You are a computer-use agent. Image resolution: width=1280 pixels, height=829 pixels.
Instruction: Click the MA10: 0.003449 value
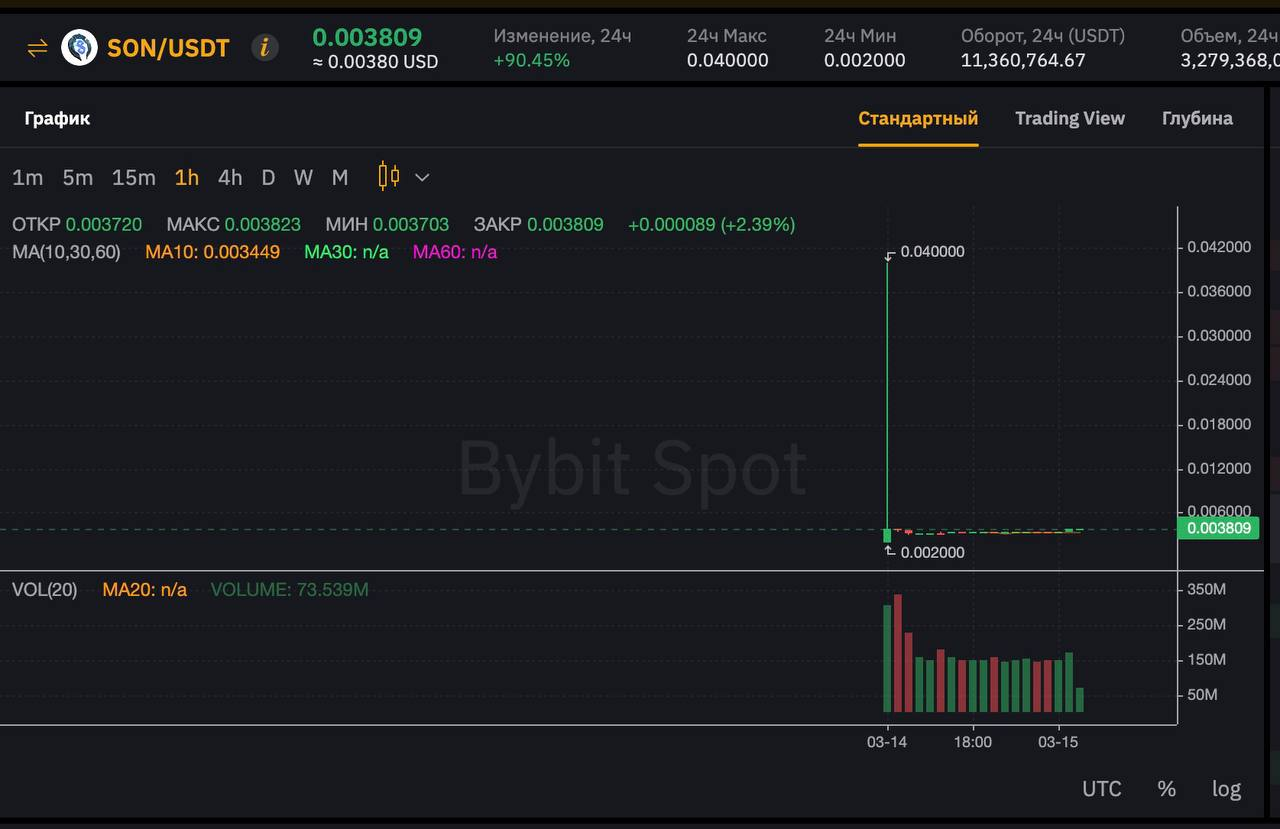point(212,252)
